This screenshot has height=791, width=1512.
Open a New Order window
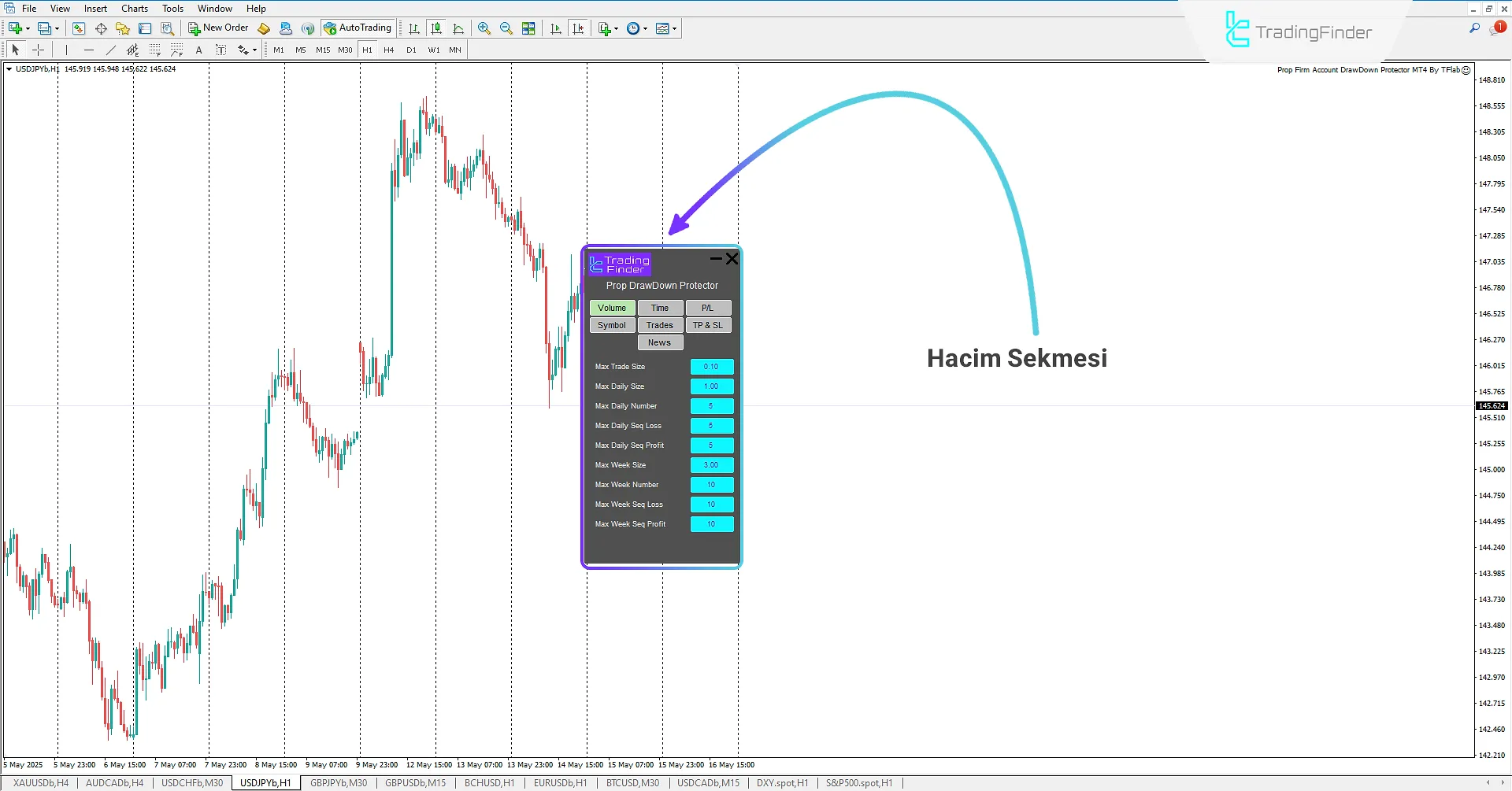[218, 28]
